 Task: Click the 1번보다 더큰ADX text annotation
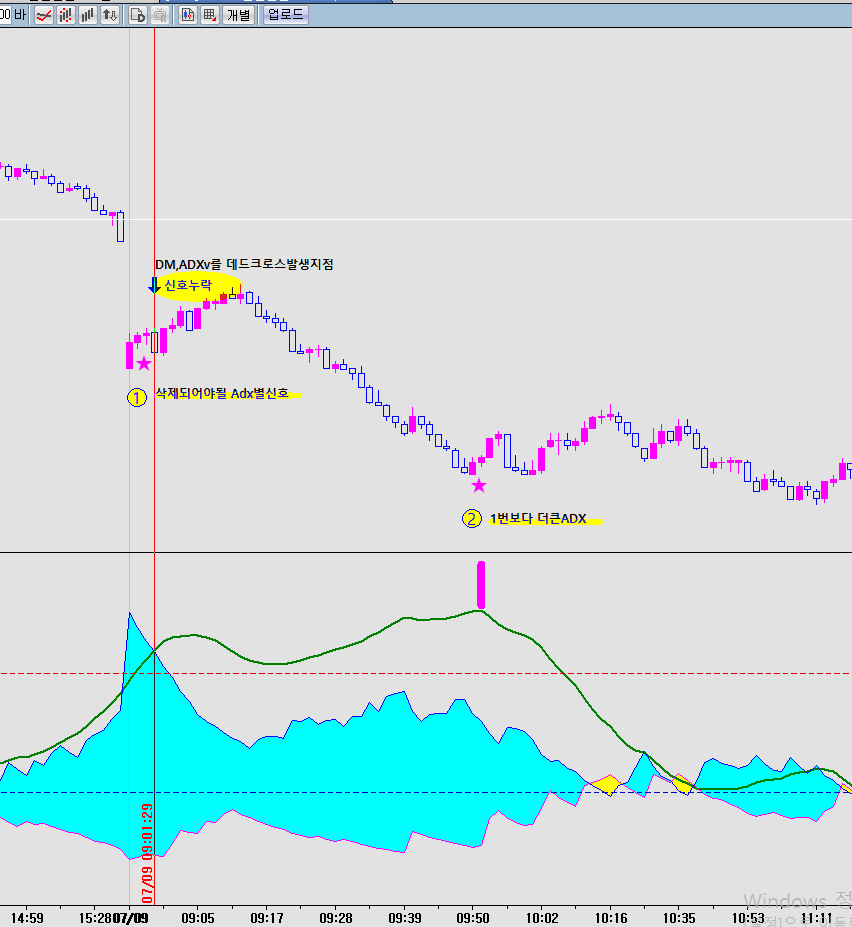click(538, 519)
